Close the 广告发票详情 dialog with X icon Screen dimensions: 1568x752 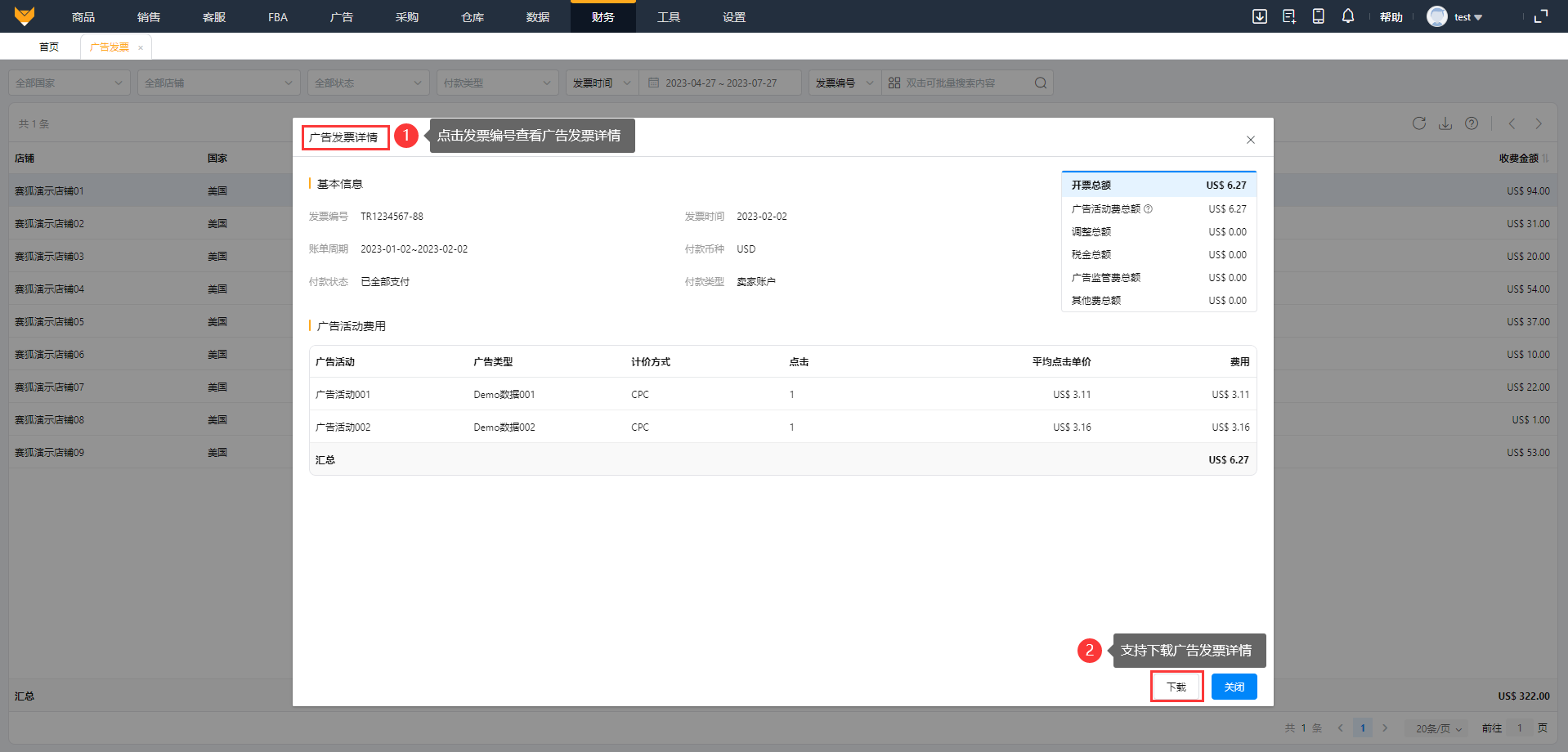[1251, 140]
